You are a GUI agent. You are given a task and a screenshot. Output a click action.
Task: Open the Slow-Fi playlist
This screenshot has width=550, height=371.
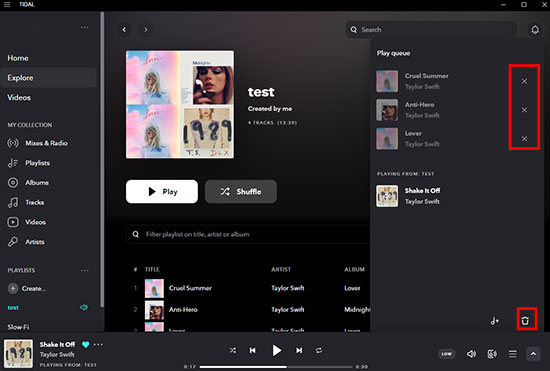(x=18, y=327)
